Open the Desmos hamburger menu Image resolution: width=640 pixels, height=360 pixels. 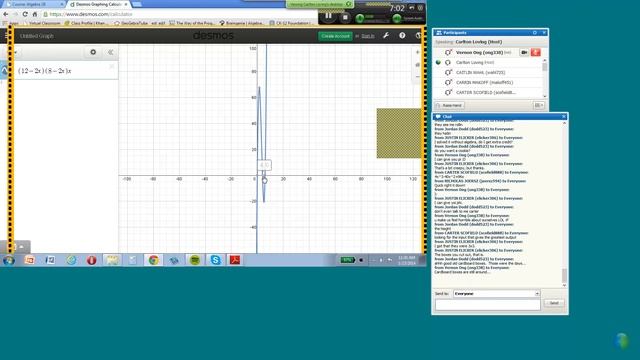(x=6, y=36)
